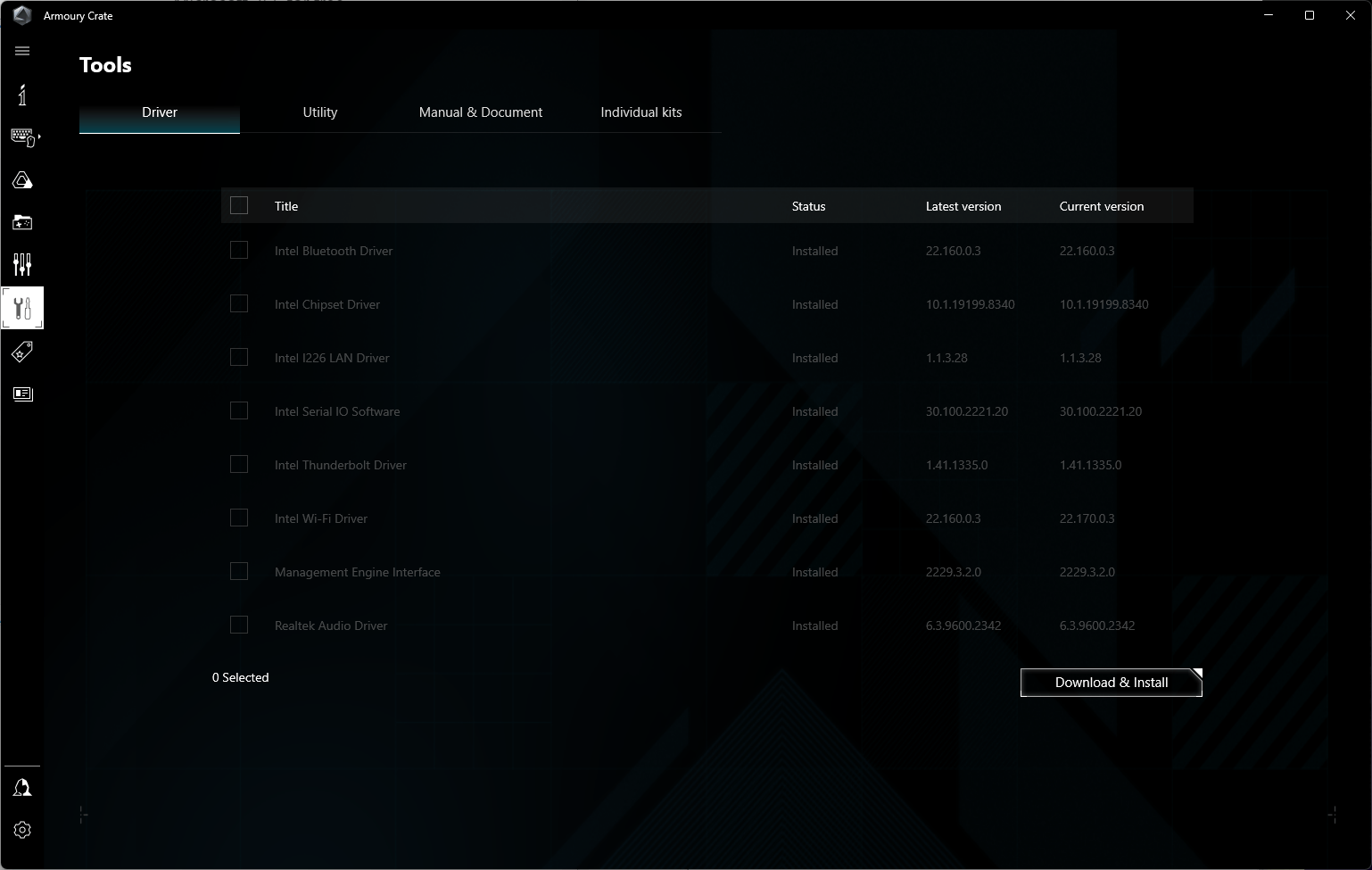Minimize the Armoury Crate window
The image size is (1372, 870).
click(1269, 15)
